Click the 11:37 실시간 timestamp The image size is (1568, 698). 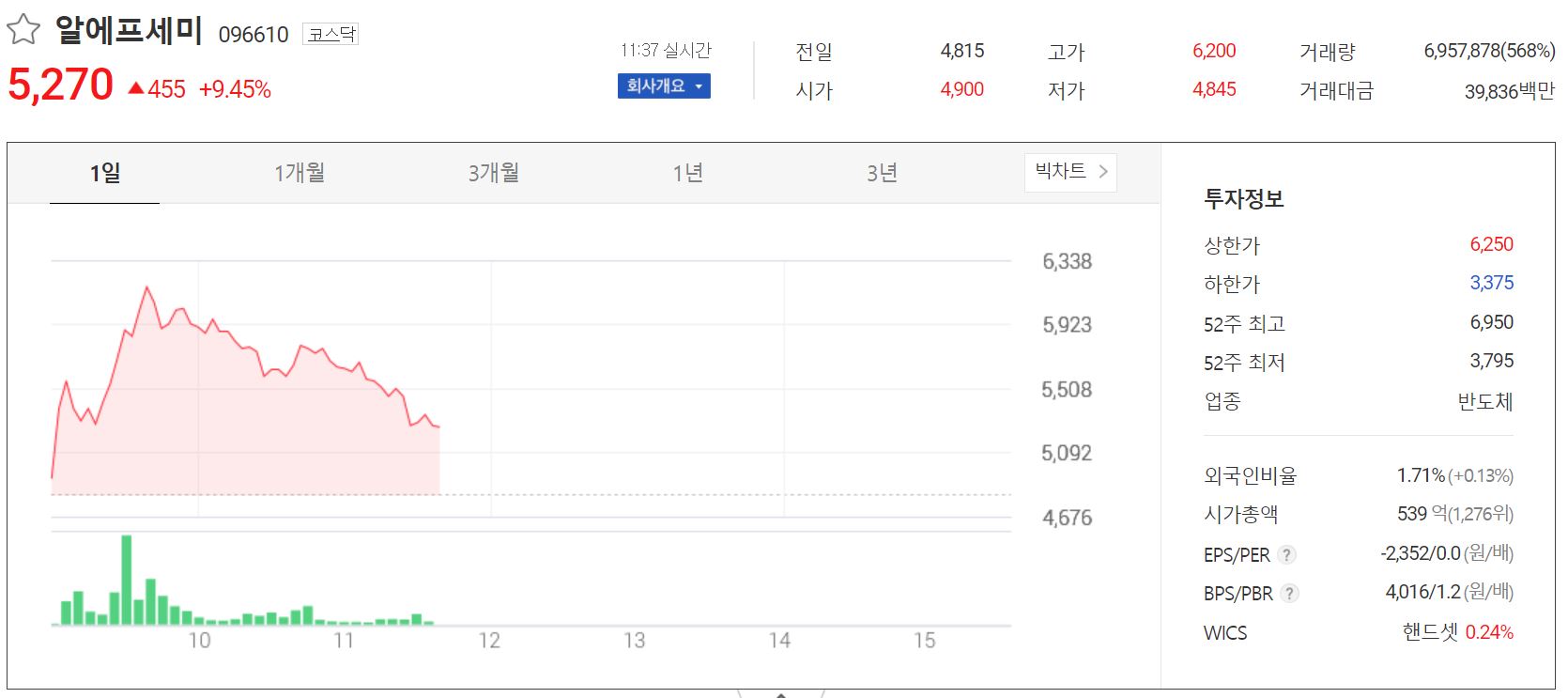[x=666, y=50]
